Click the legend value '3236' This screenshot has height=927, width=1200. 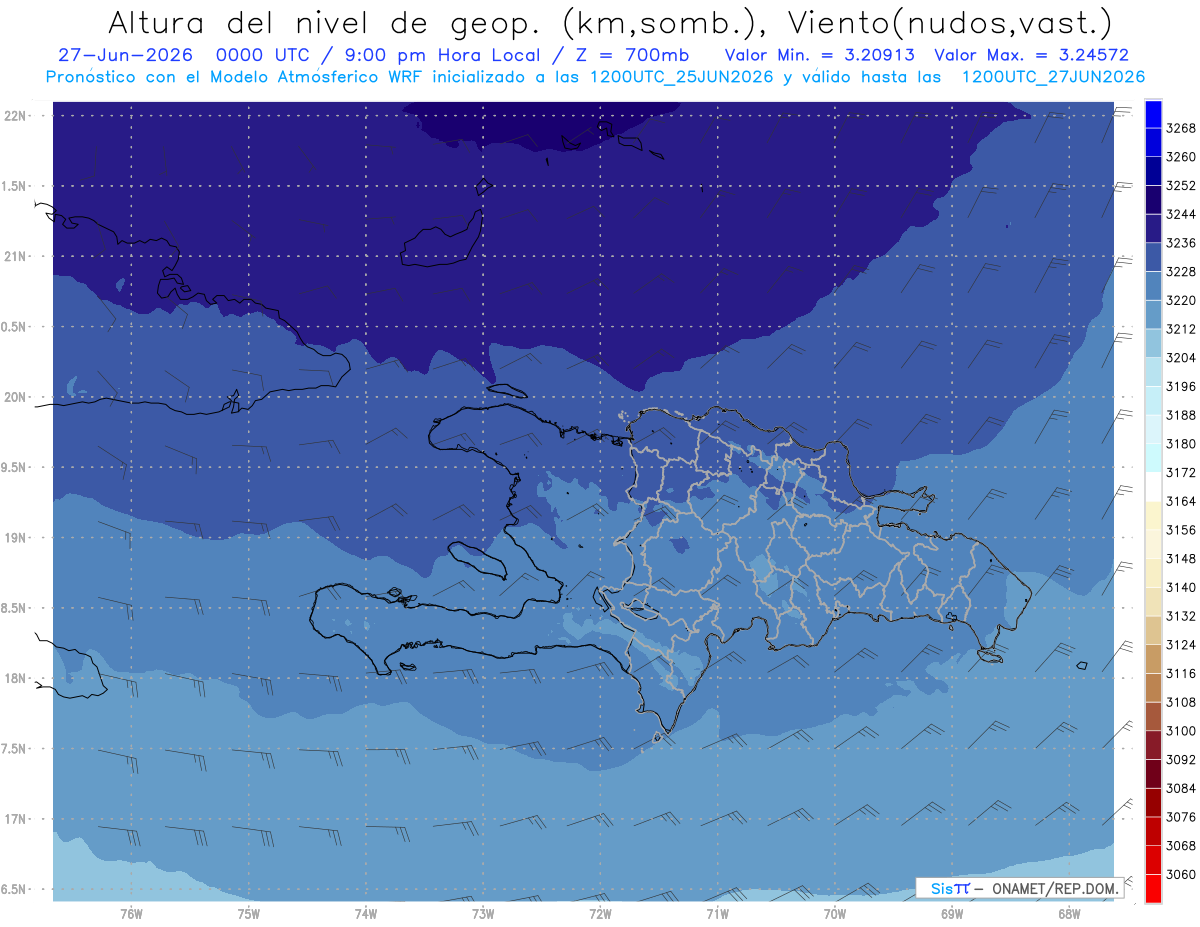pos(1181,243)
